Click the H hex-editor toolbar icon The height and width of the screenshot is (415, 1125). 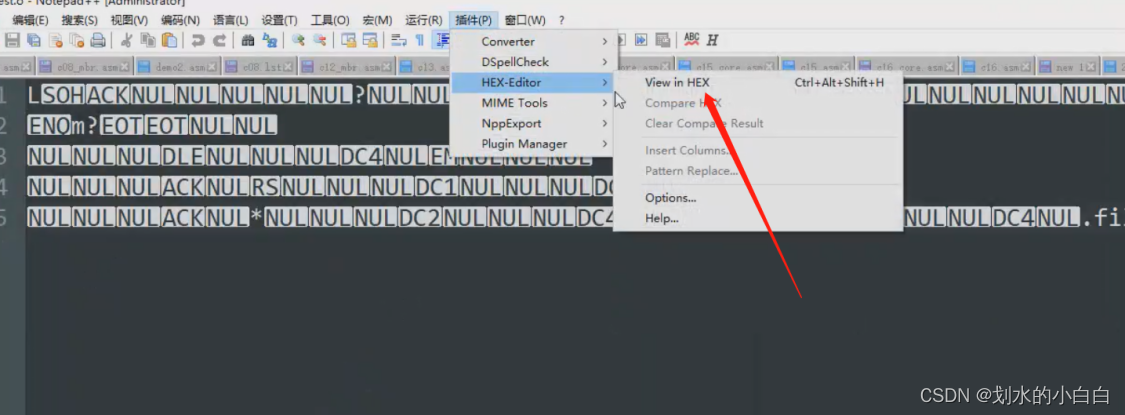pyautogui.click(x=712, y=40)
